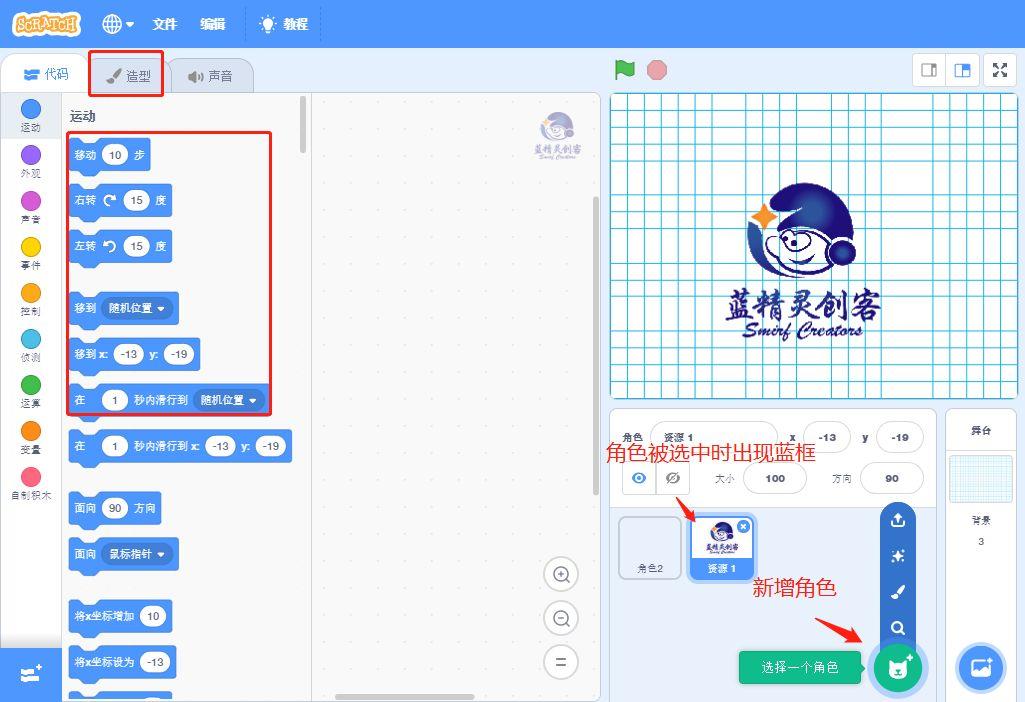Screen dimensions: 1025x702
Task: Select the 角色2 sprite thumbnail
Action: tap(650, 548)
